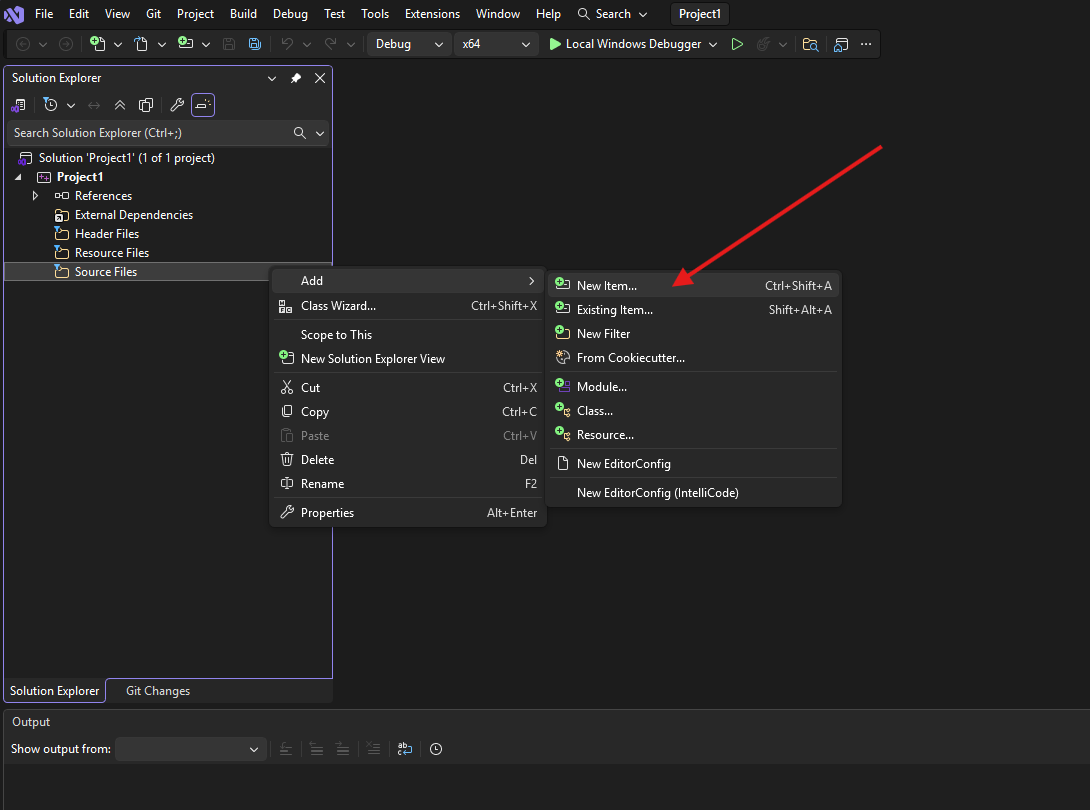Expand the References tree node
This screenshot has height=810, width=1090.
point(35,196)
